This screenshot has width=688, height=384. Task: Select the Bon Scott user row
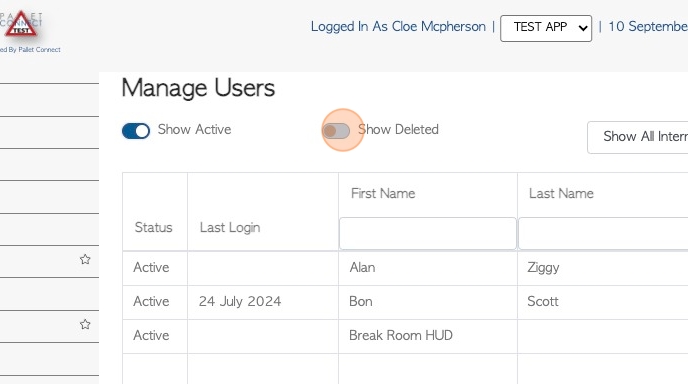405,302
